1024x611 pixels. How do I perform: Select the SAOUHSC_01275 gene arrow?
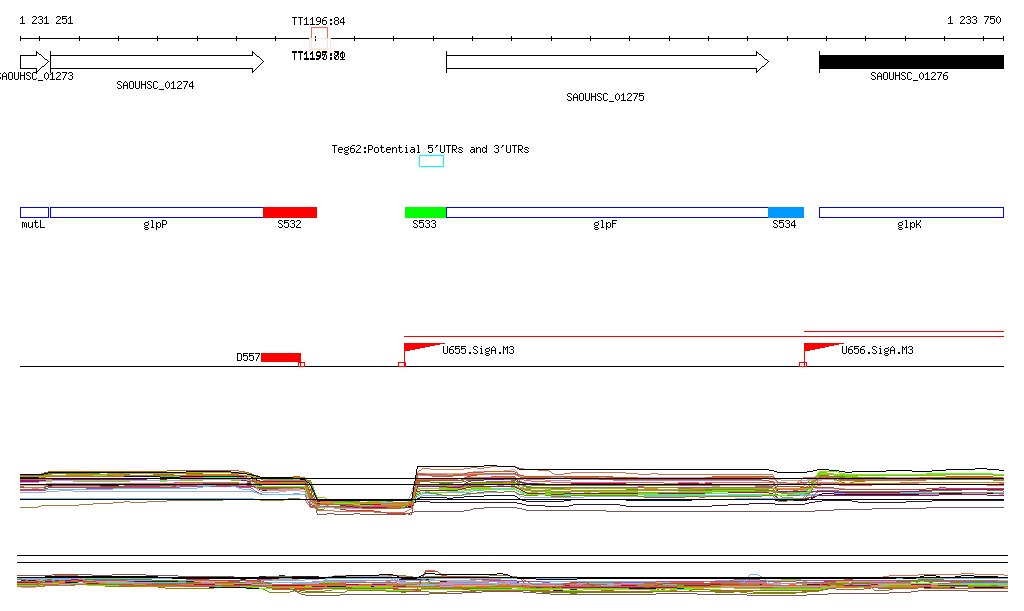607,62
